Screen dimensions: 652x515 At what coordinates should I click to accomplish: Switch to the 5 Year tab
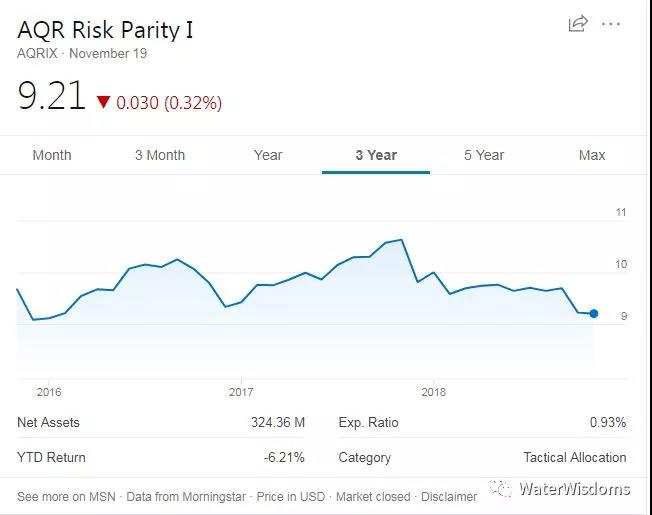pos(484,155)
